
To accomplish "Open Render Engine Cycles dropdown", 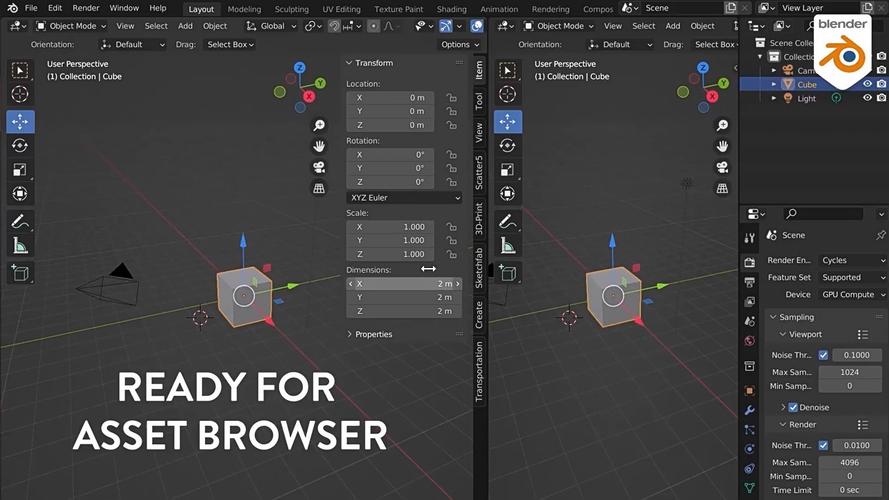I will 852,260.
